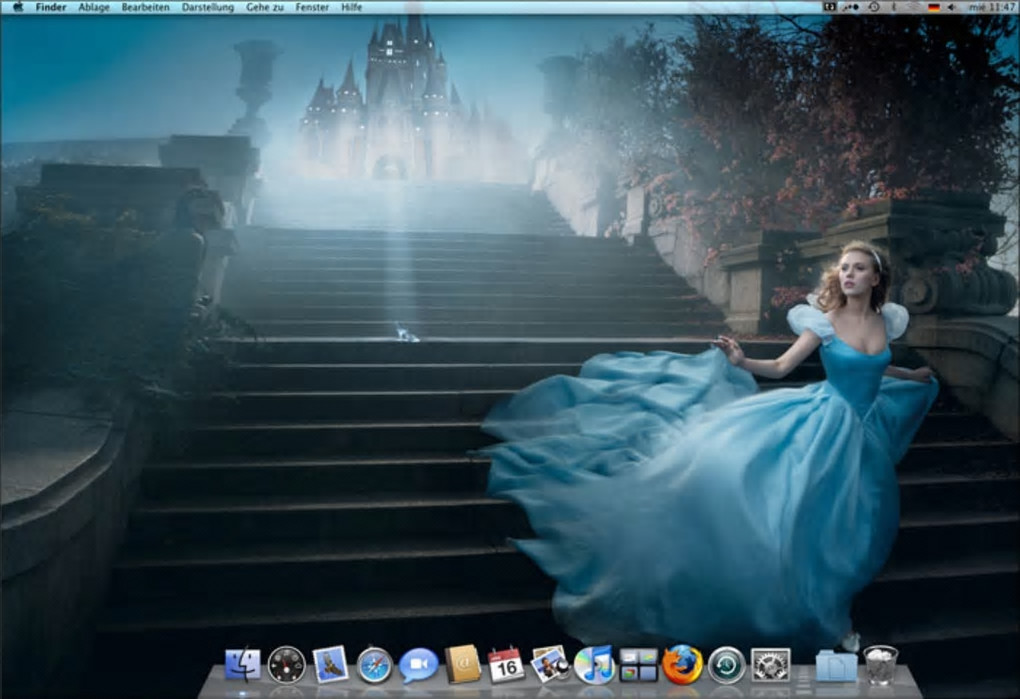This screenshot has height=699, width=1020.
Task: Open German flag input source menu
Action: pyautogui.click(x=934, y=7)
